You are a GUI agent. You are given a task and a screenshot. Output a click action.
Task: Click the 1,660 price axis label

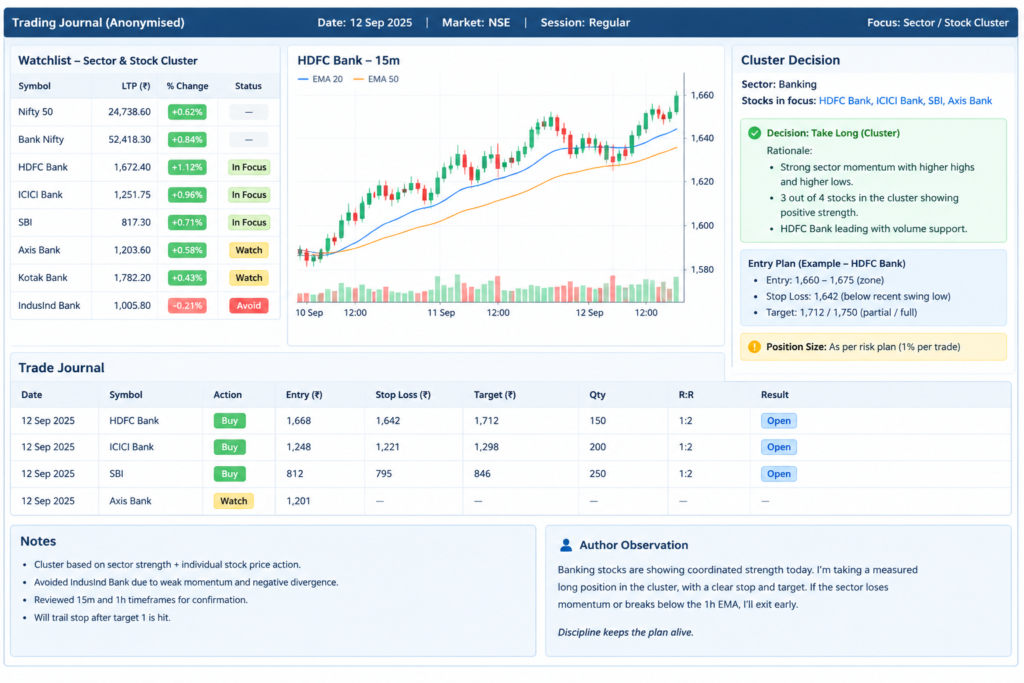tap(702, 95)
